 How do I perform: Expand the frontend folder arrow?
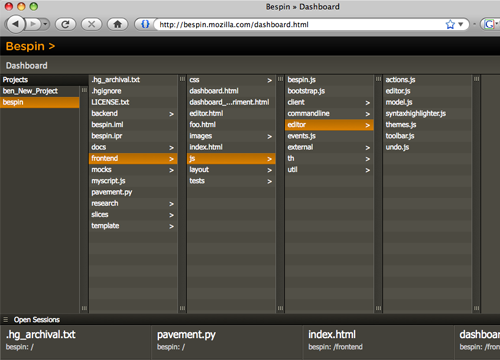coord(171,159)
